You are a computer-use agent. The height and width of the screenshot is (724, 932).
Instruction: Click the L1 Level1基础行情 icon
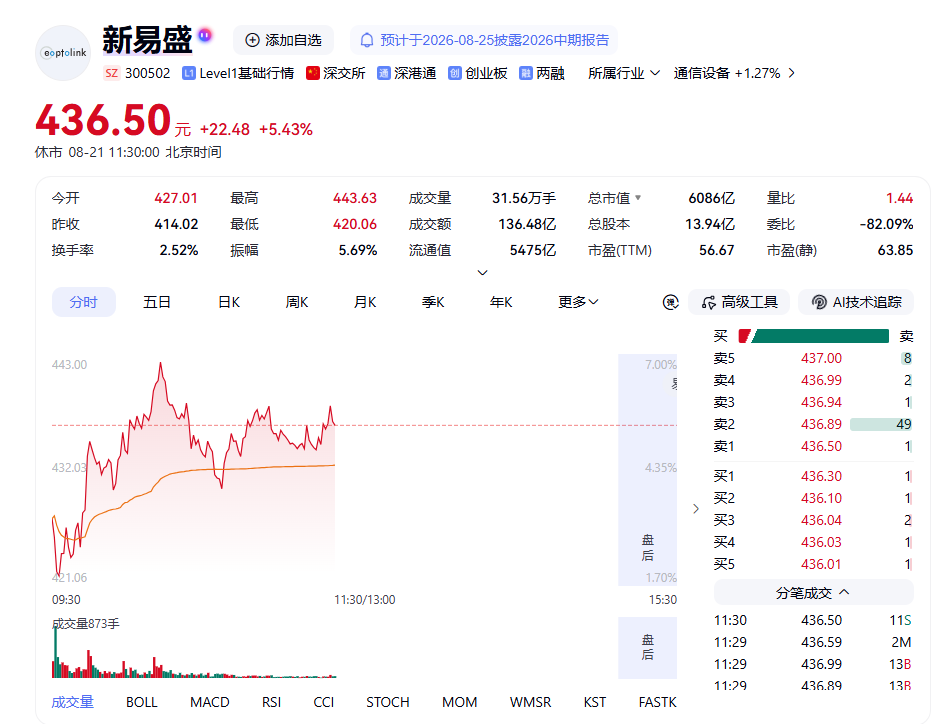point(189,73)
